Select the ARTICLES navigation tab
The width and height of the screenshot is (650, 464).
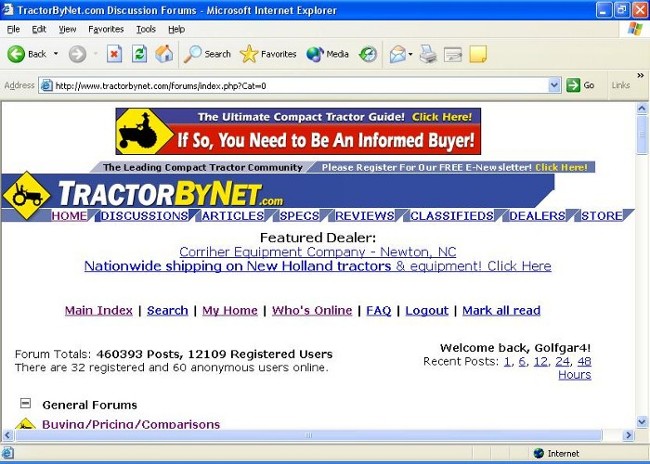233,216
